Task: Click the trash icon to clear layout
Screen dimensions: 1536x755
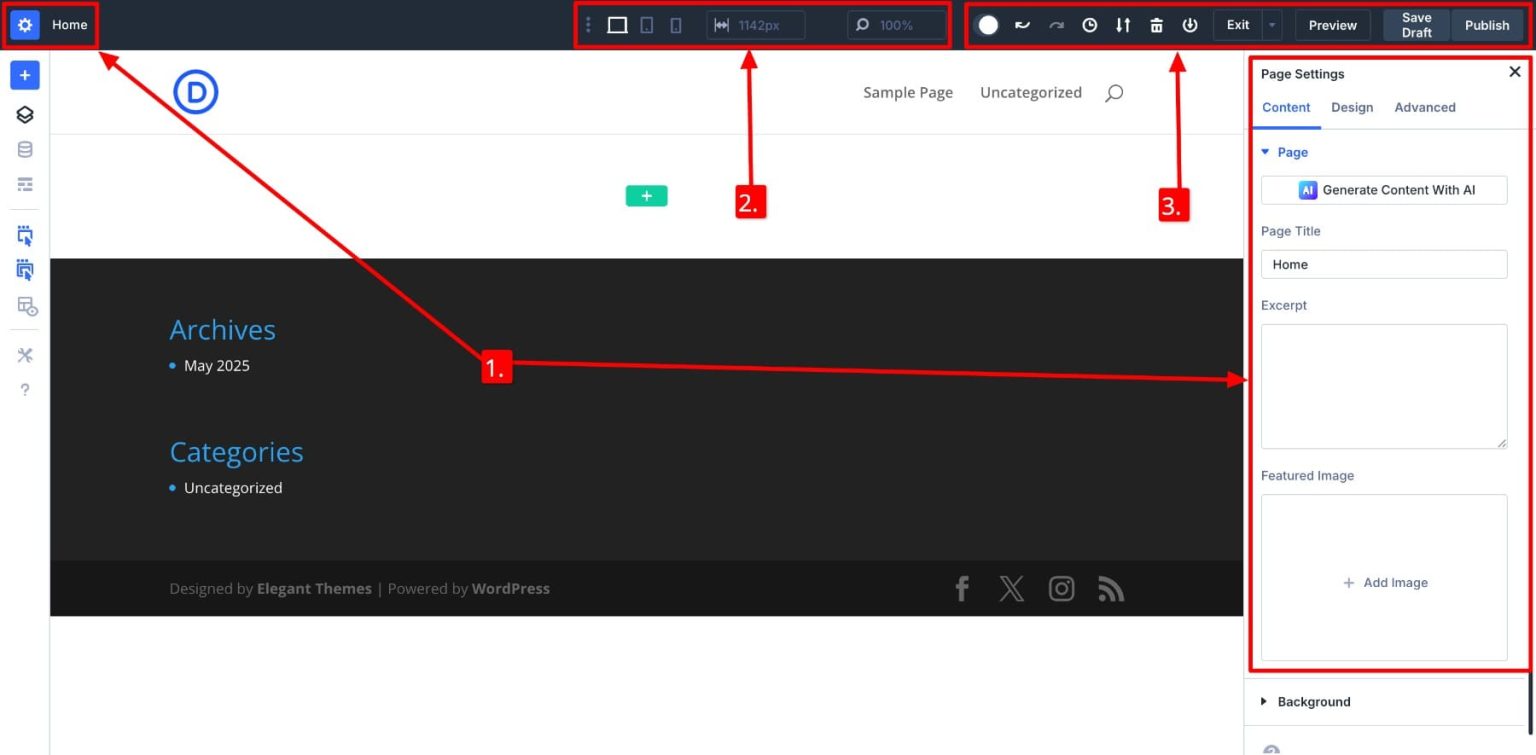Action: pos(1156,24)
